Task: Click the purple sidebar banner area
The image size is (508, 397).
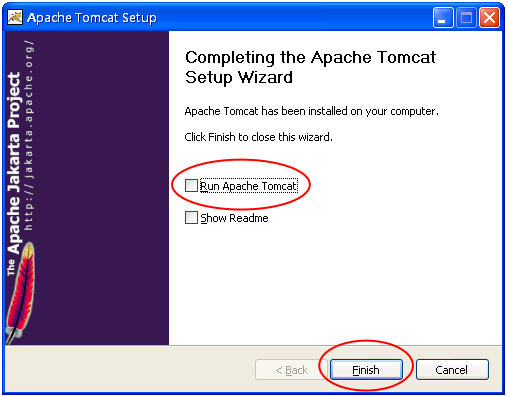Action: tap(87, 188)
